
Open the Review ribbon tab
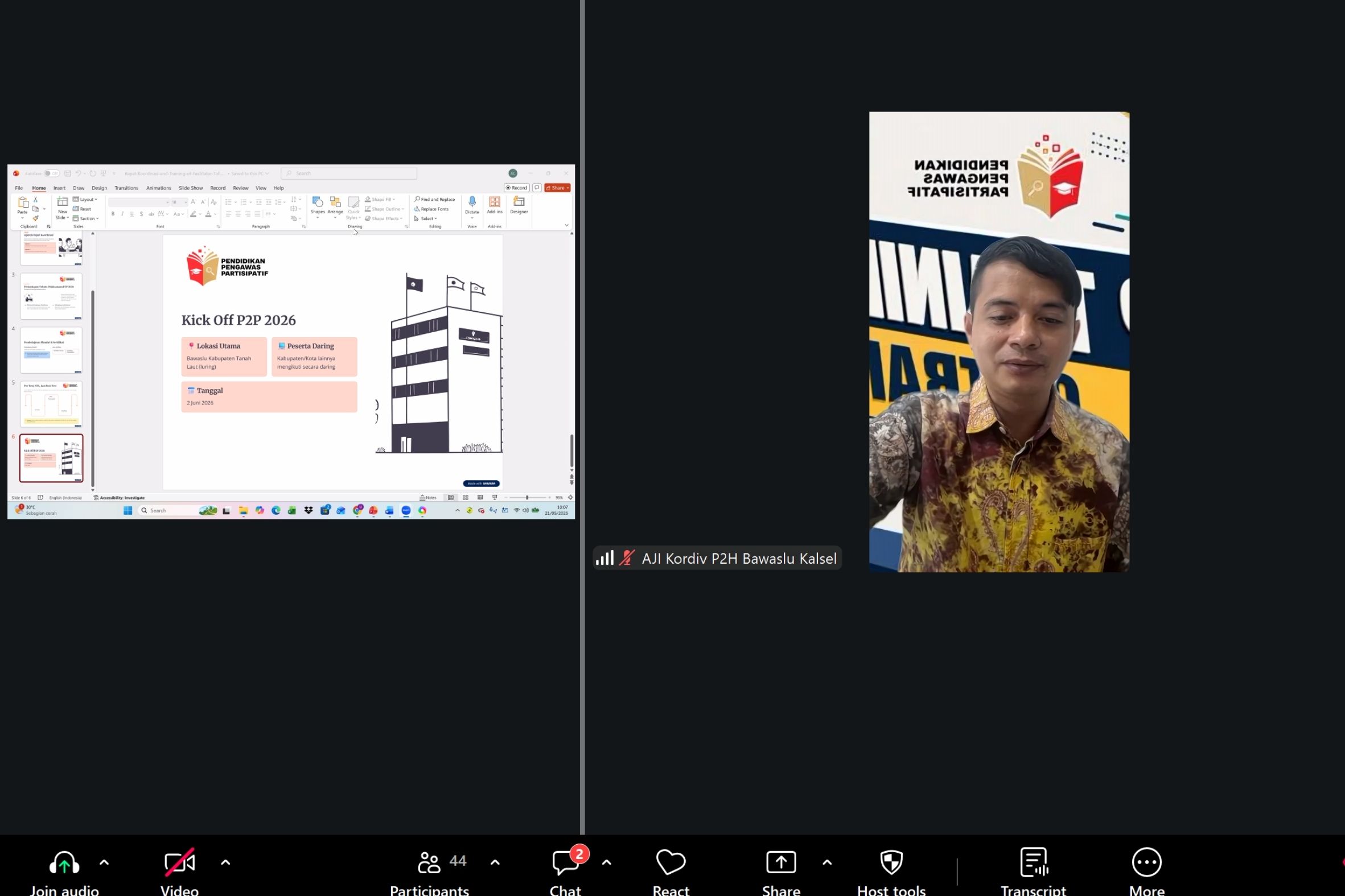241,188
